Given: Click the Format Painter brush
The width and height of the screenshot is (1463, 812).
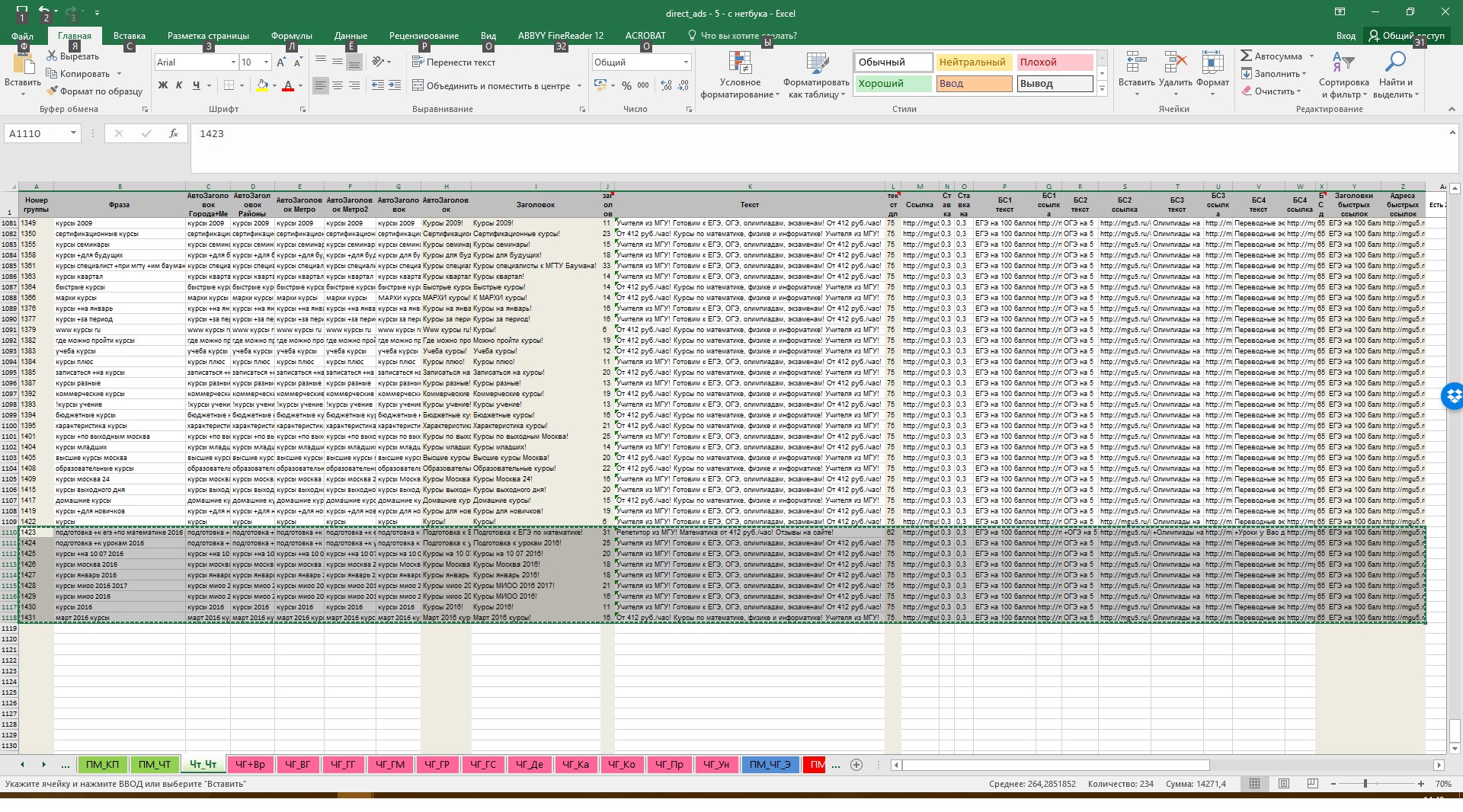Looking at the screenshot, I should pos(53,91).
